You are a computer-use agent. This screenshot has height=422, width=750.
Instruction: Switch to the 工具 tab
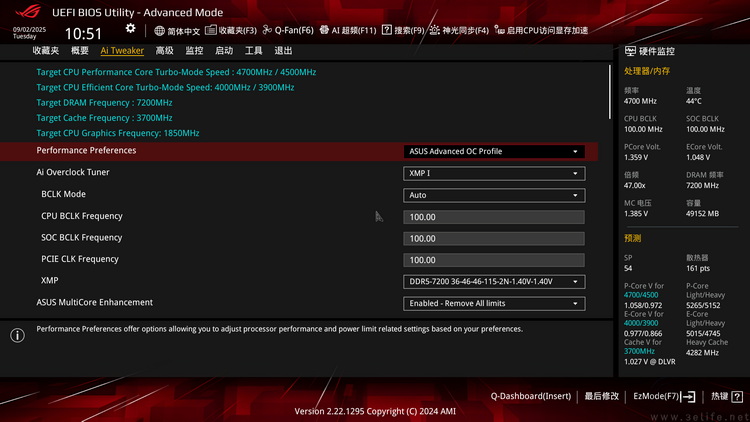[254, 51]
